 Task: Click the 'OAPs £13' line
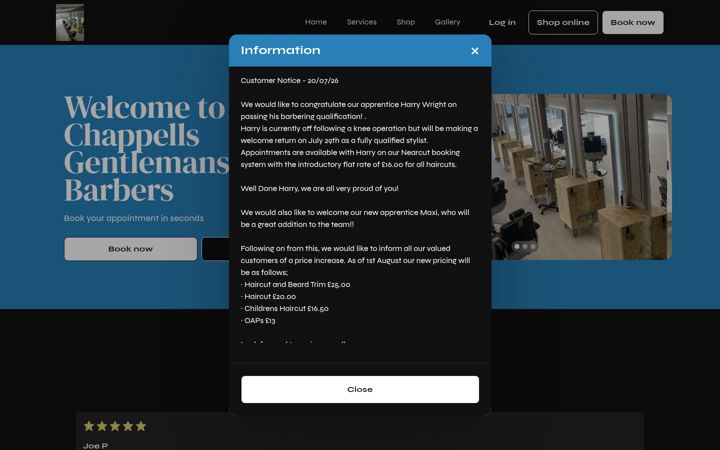[x=258, y=321]
